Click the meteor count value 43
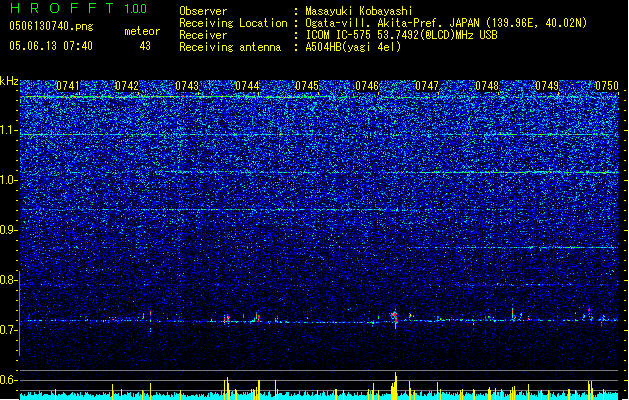Screen dimensions: 629x400 [145, 46]
